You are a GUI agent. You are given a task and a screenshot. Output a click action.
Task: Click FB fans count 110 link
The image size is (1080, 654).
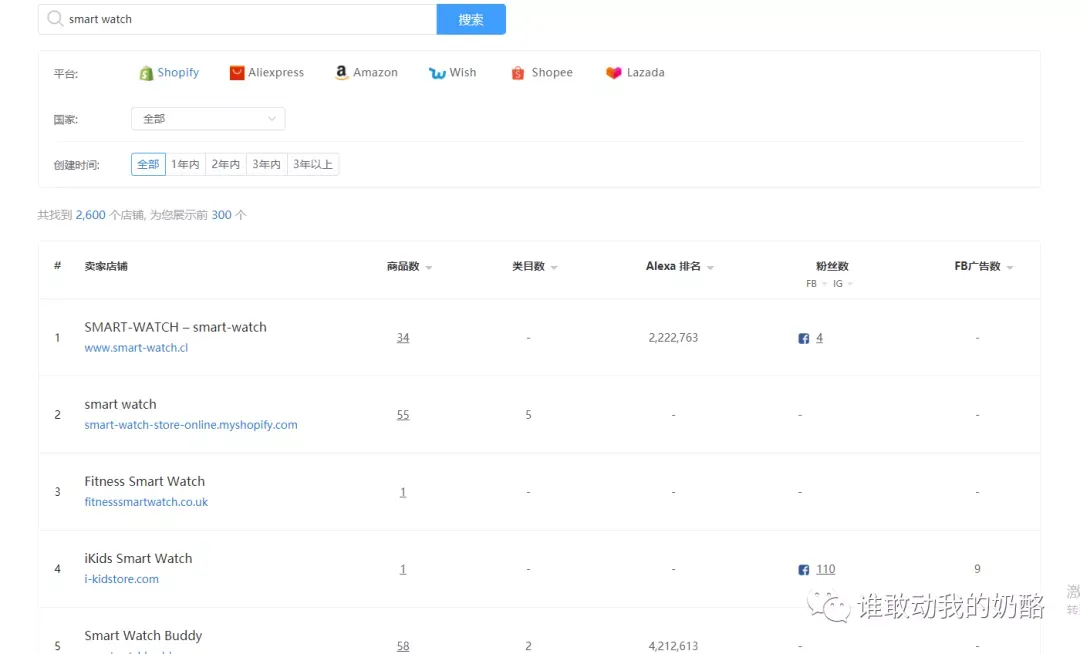pos(826,569)
